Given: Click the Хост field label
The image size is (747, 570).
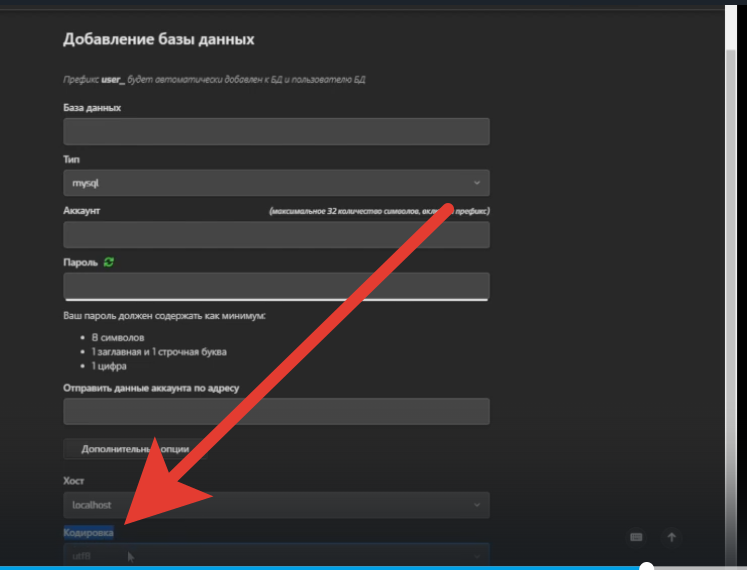Looking at the screenshot, I should (75, 481).
